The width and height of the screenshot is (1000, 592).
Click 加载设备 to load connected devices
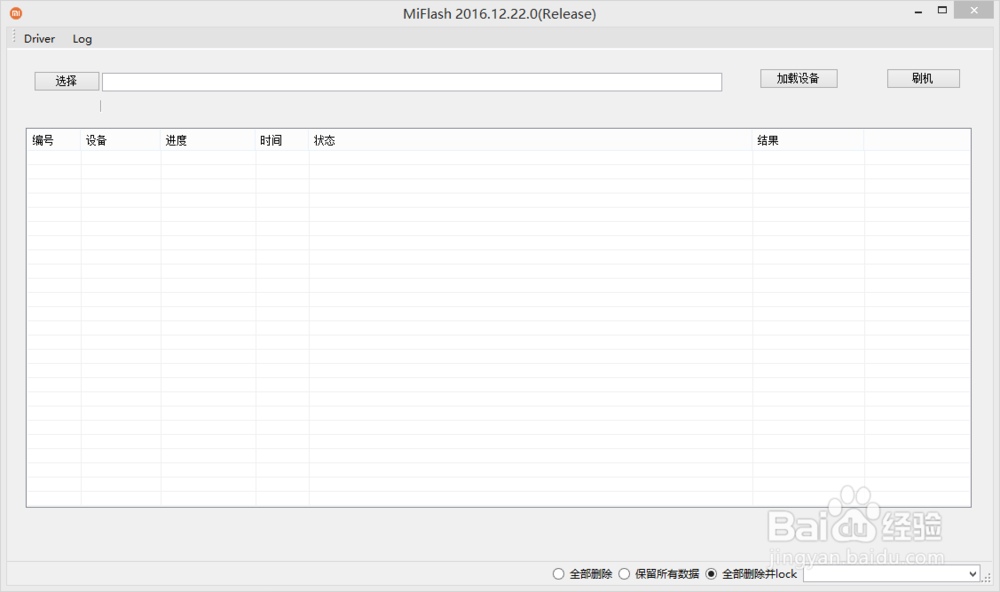798,77
